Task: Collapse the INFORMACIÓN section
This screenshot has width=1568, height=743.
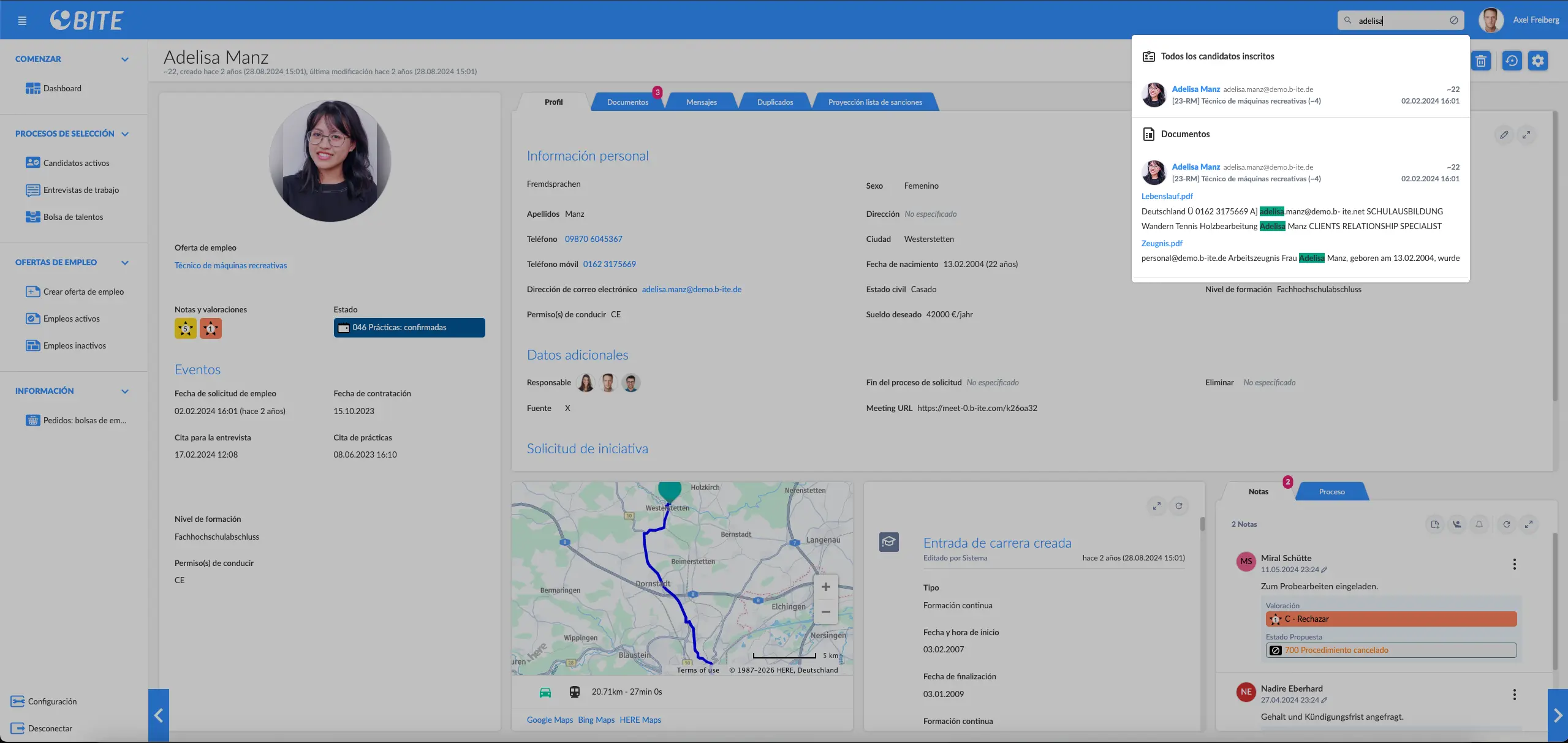Action: pos(125,391)
